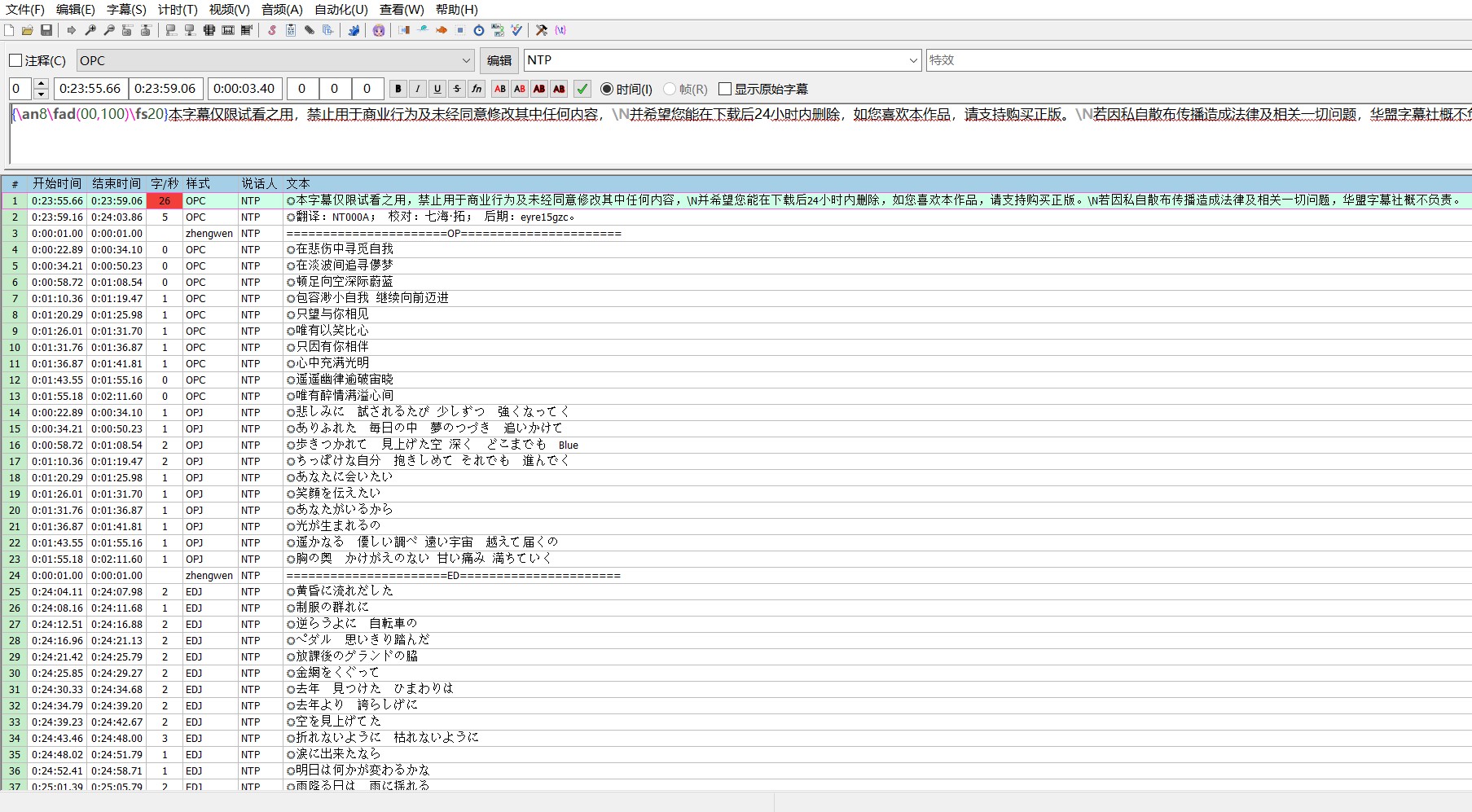Click the duration field 0:00:03.40

coord(244,89)
